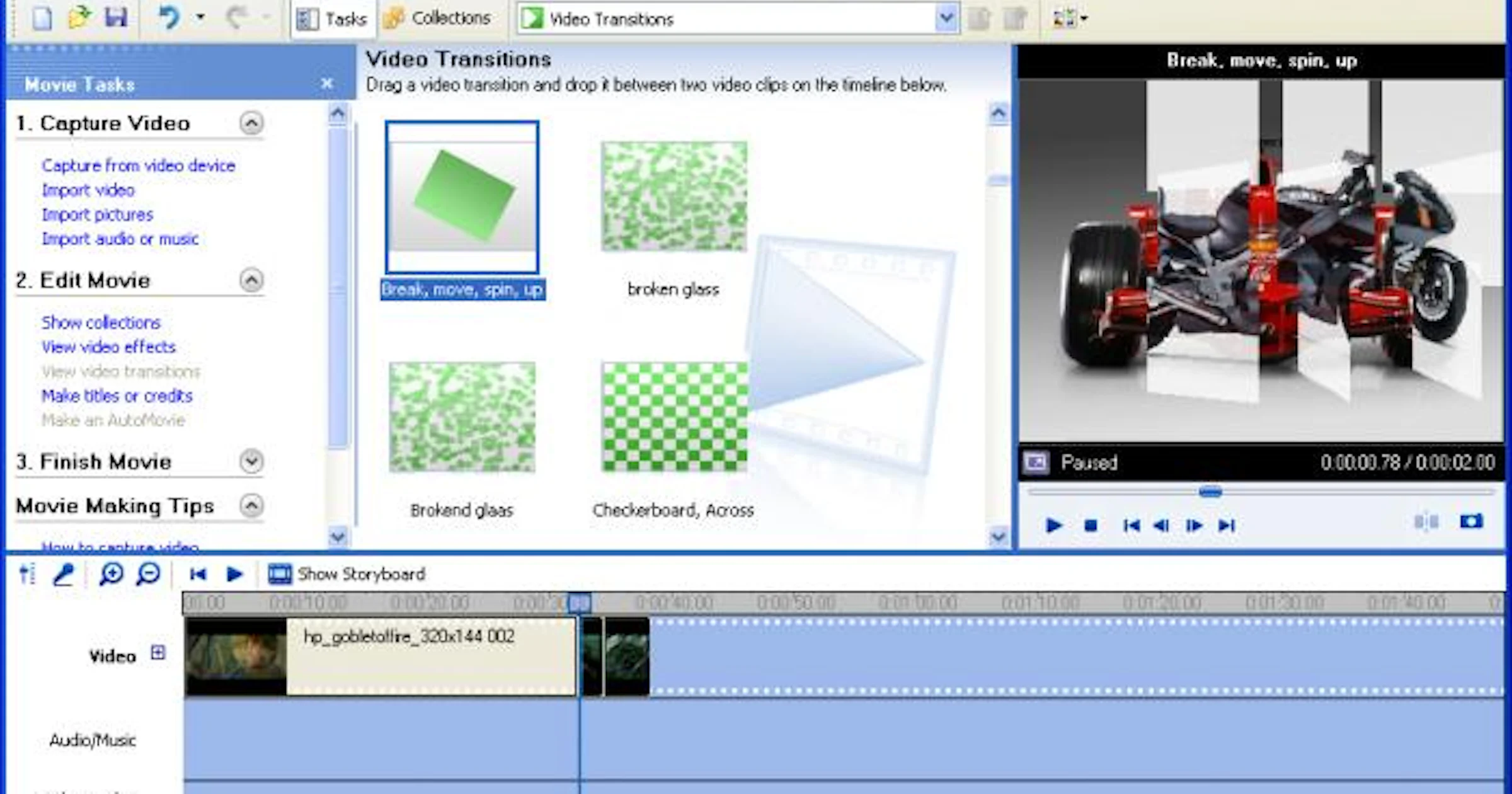Click the monitor seek bar handle

[x=1210, y=492]
